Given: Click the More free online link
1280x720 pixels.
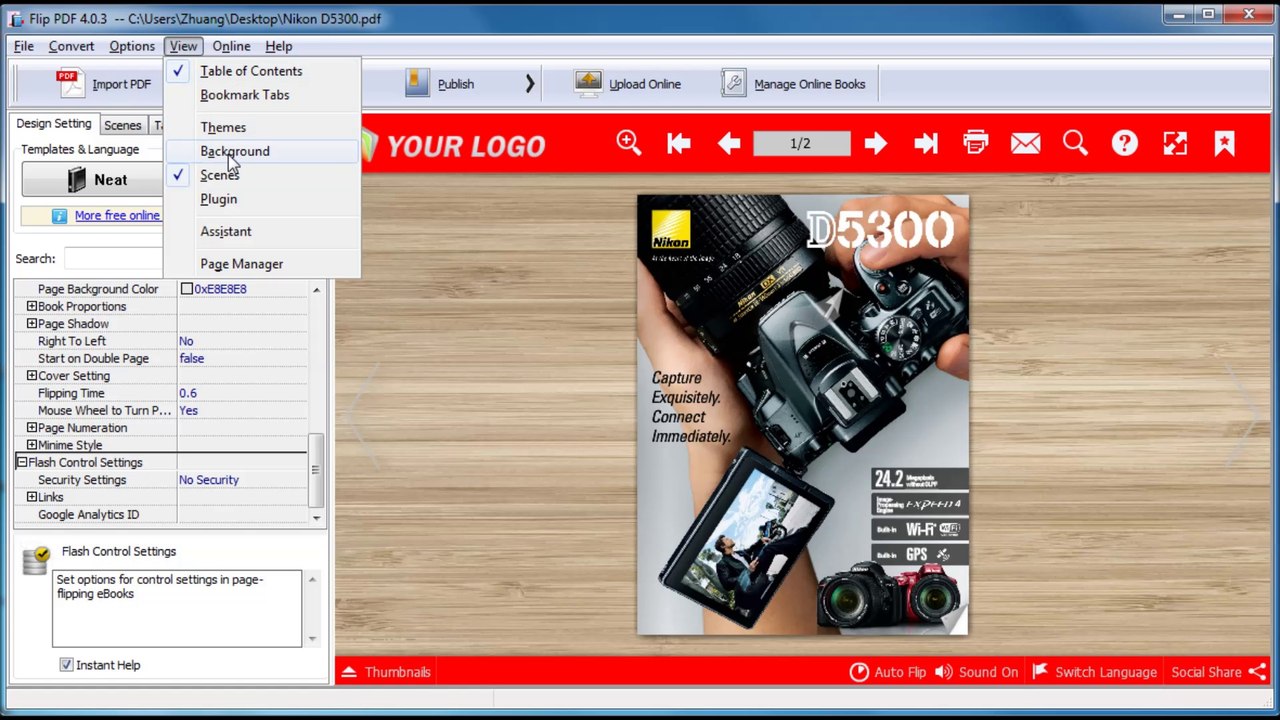Looking at the screenshot, I should click(x=117, y=216).
